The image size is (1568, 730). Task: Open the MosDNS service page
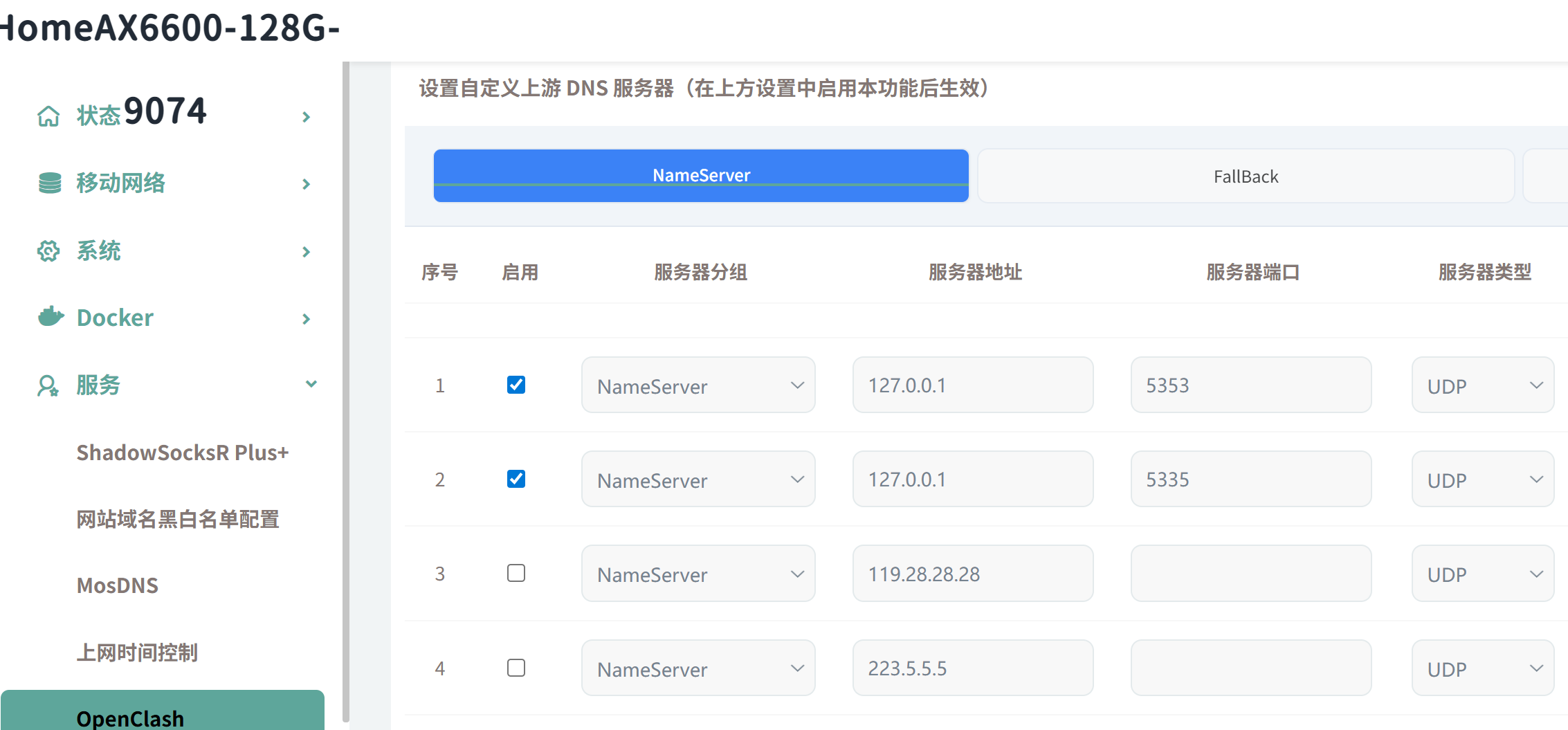(x=118, y=585)
